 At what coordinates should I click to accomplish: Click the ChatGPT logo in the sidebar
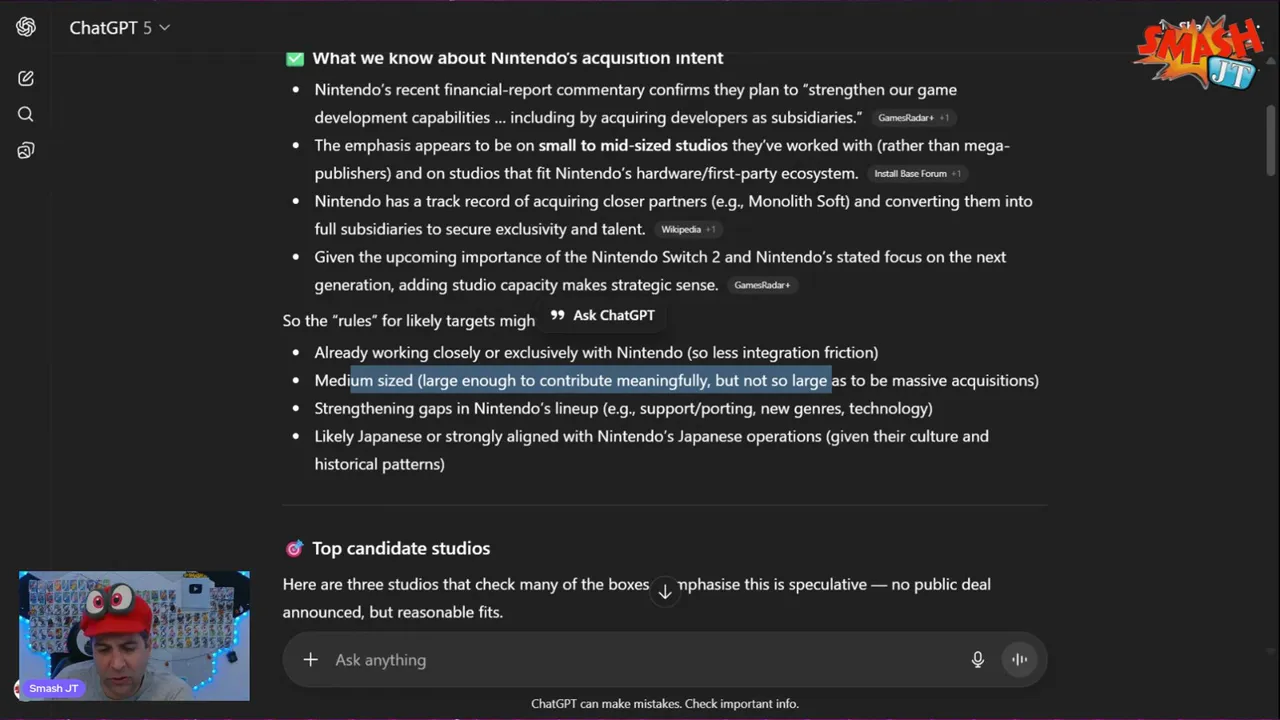(x=26, y=27)
